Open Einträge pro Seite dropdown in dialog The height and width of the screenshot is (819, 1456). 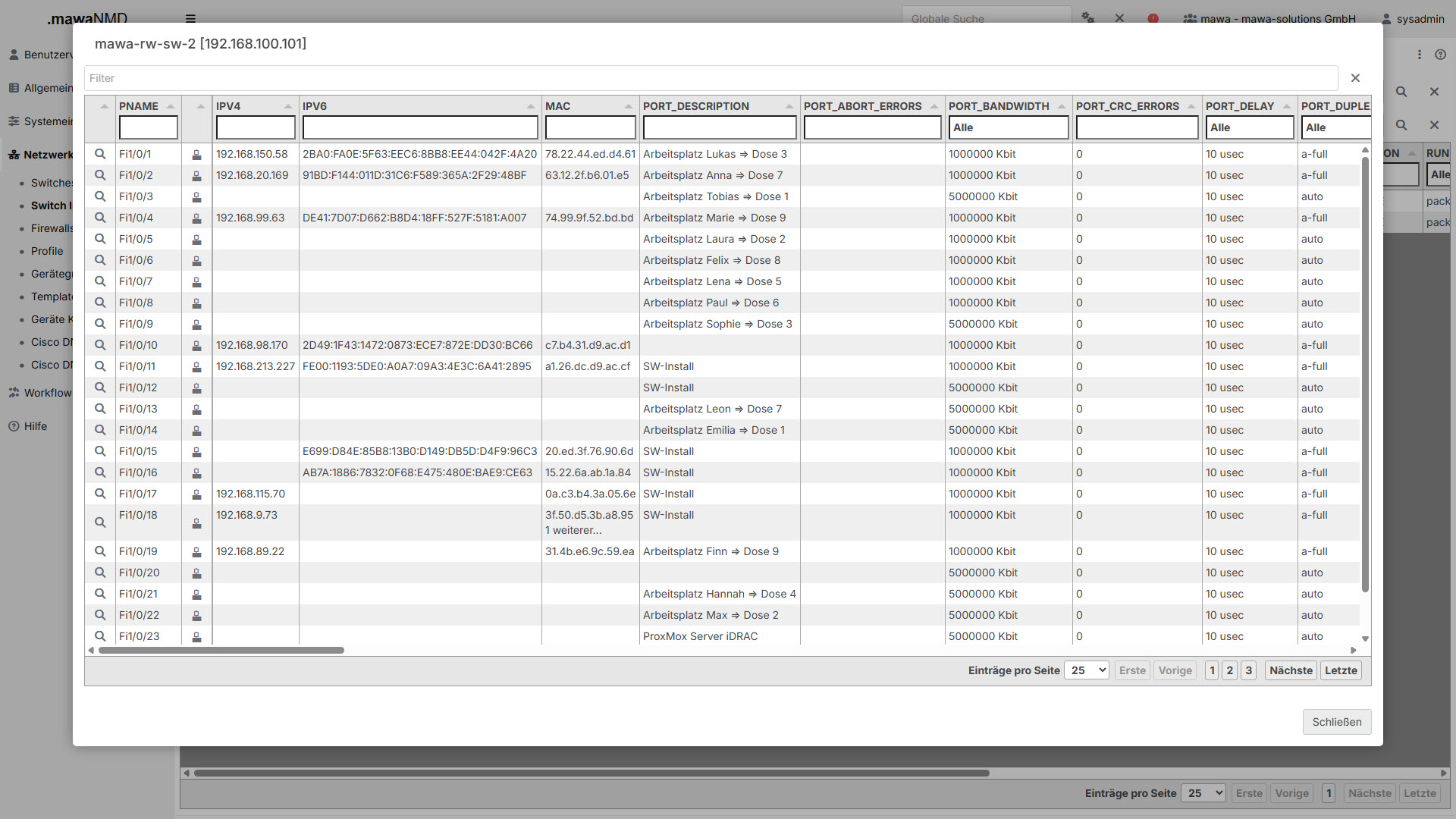pos(1086,670)
